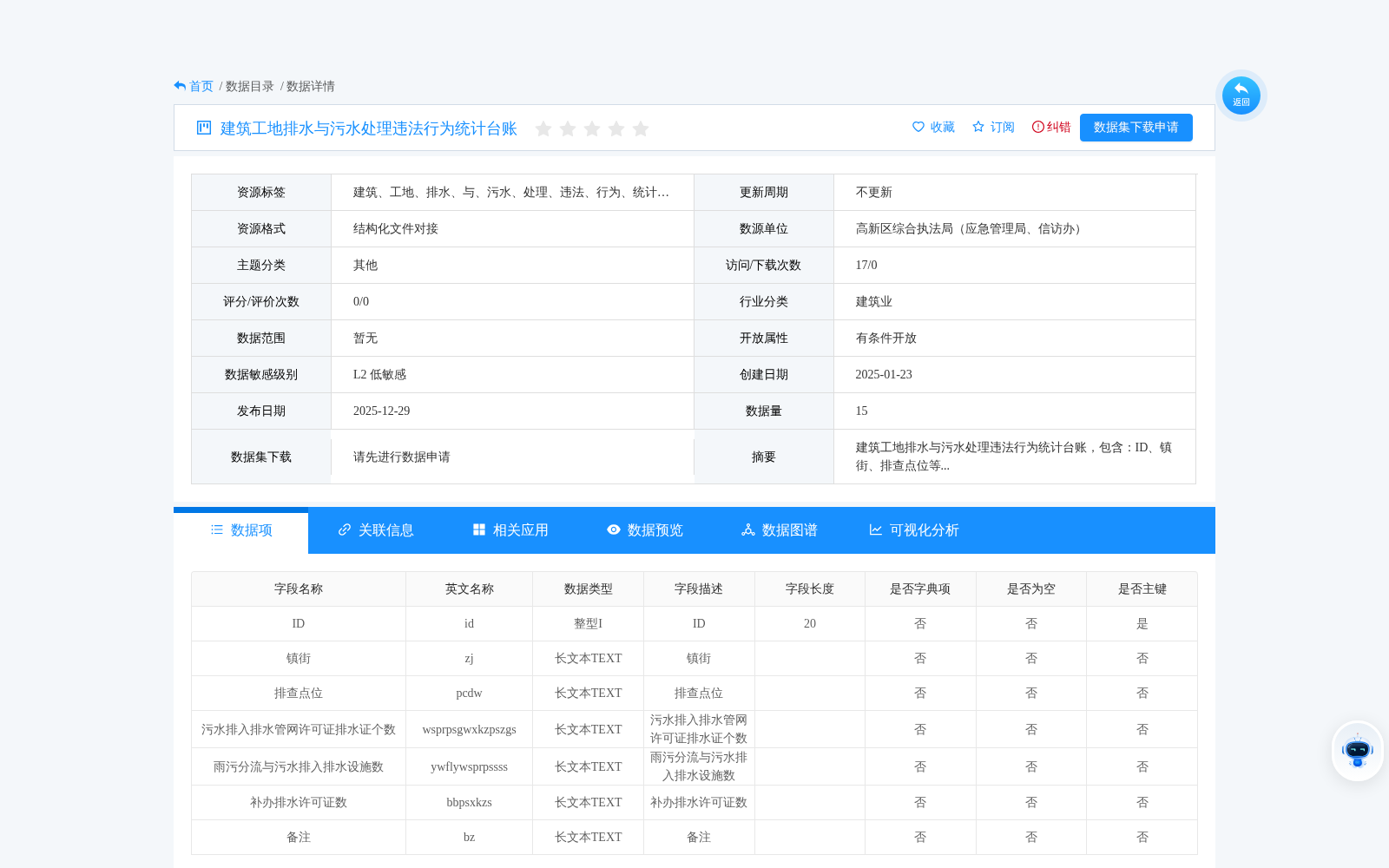Open the 数据预览 tab

645,530
